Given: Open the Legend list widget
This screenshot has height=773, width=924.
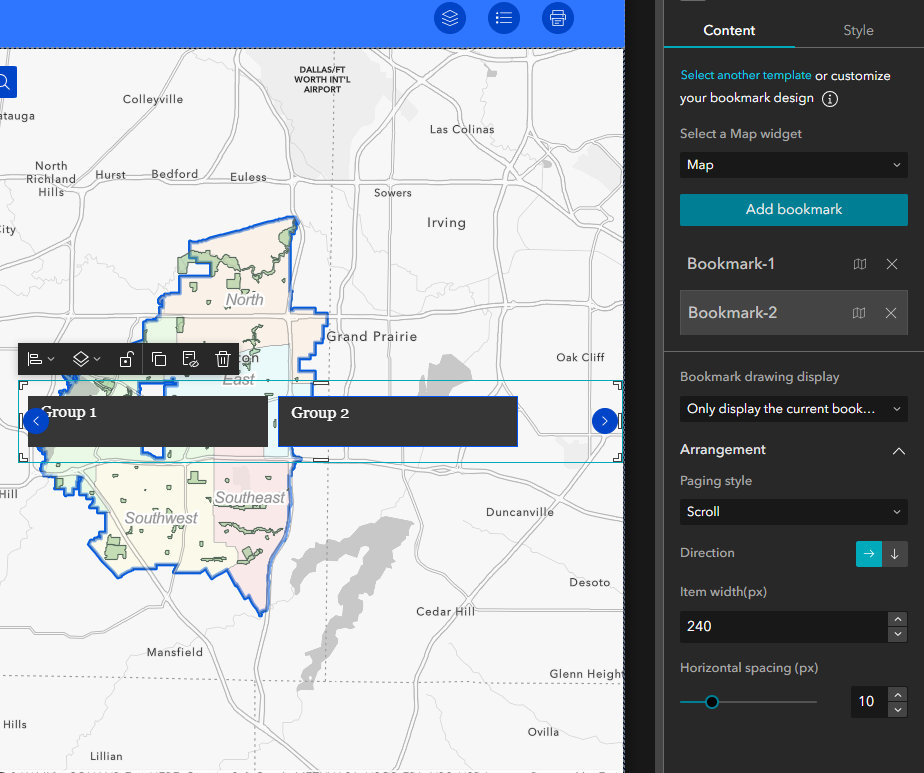Looking at the screenshot, I should click(503, 18).
